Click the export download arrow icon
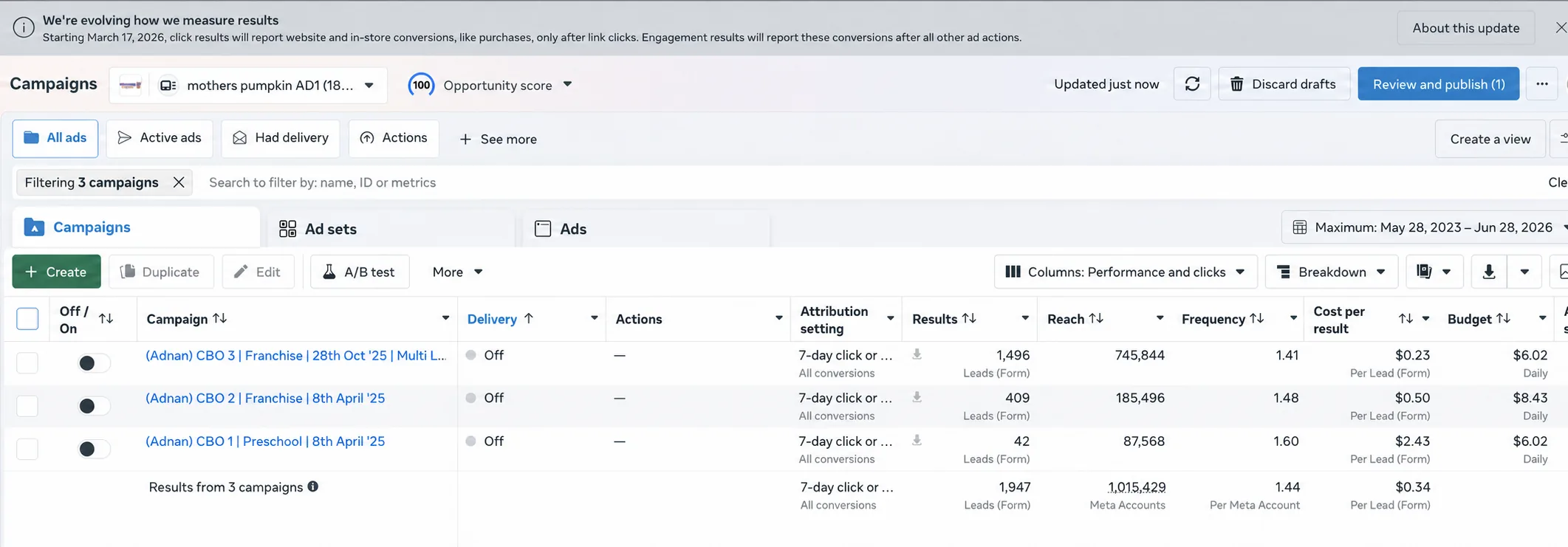The height and width of the screenshot is (547, 1568). pyautogui.click(x=1489, y=272)
